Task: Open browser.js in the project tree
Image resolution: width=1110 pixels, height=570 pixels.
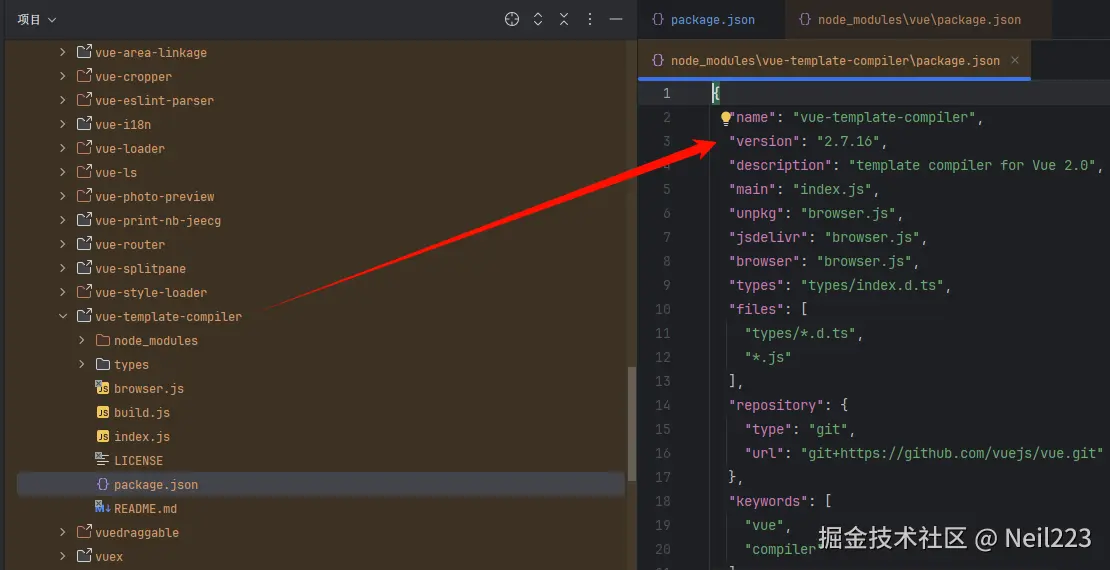Action: 149,389
